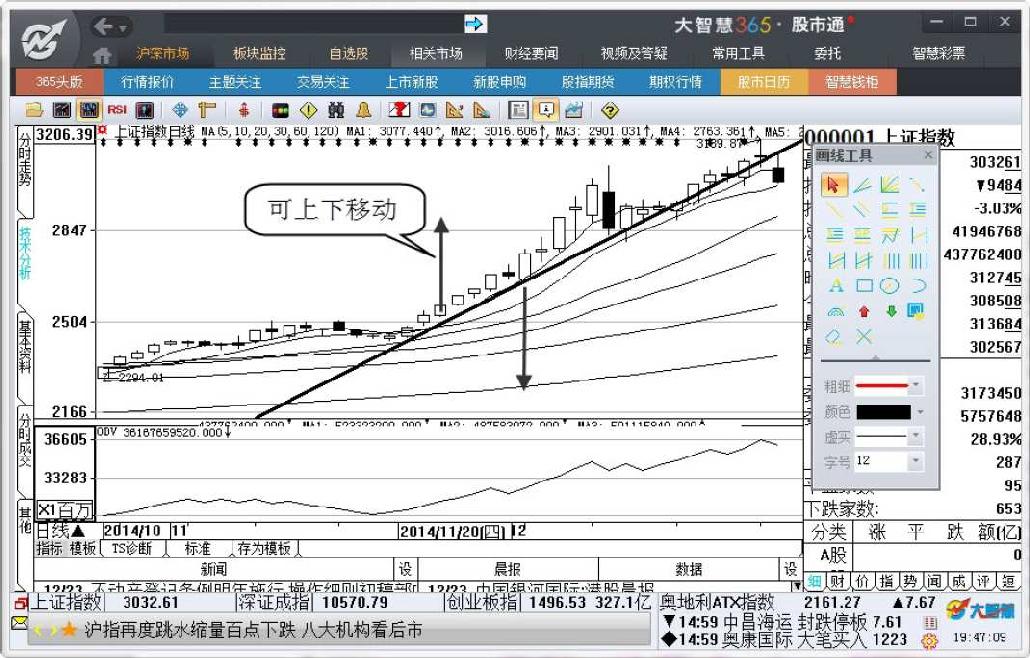Click the red dollar sign toolbar icon
This screenshot has width=1030, height=658.
[244, 110]
